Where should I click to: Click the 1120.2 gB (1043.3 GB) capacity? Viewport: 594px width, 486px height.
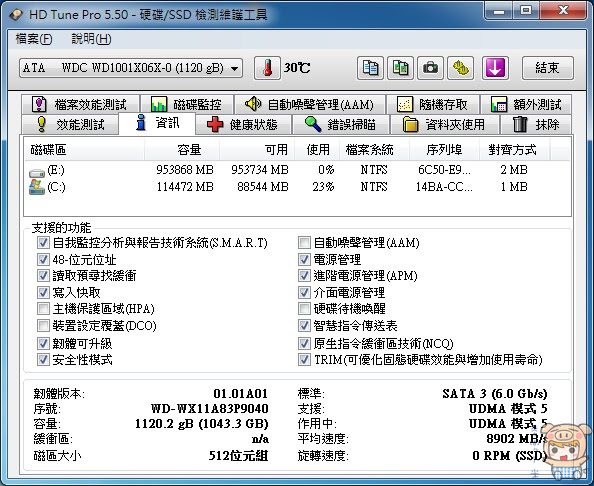pos(202,423)
